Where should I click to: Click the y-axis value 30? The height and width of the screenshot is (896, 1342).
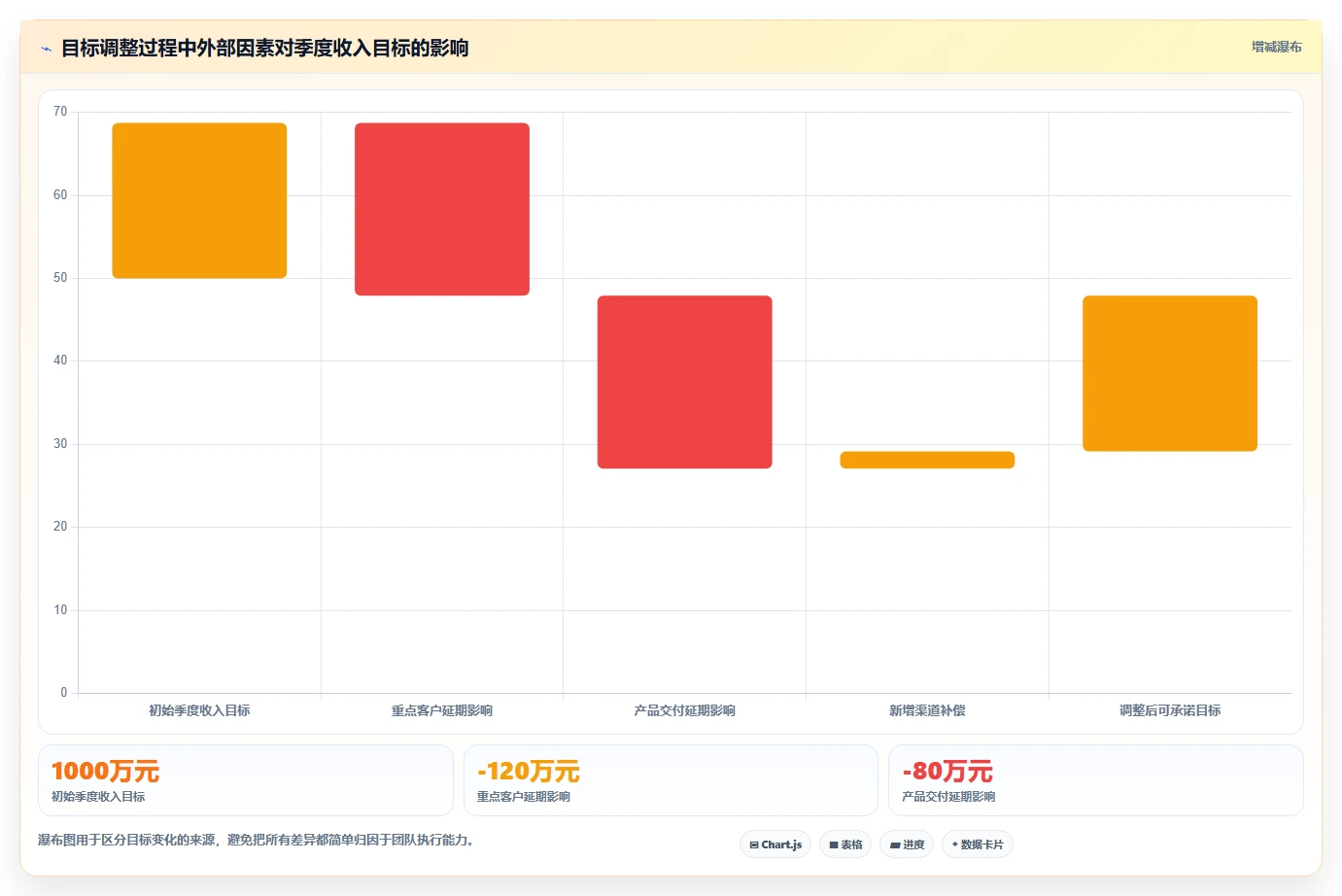coord(60,444)
